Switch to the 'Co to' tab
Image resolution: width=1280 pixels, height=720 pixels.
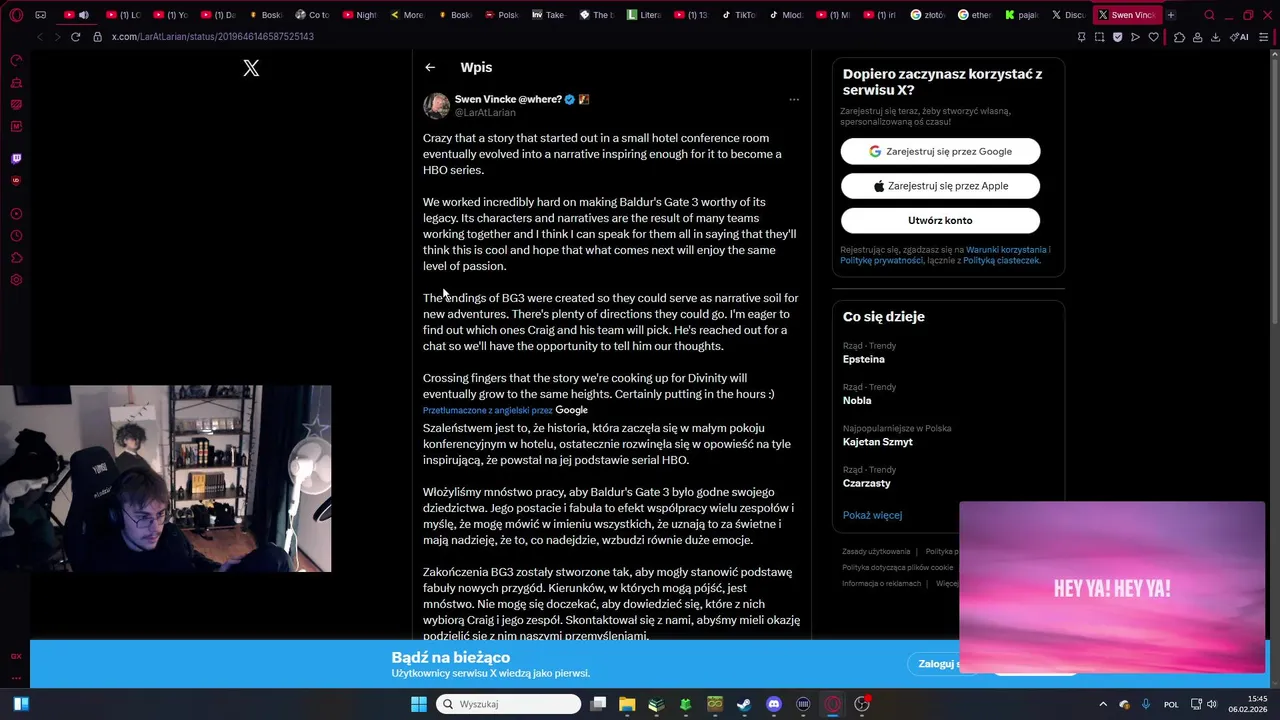pos(313,15)
